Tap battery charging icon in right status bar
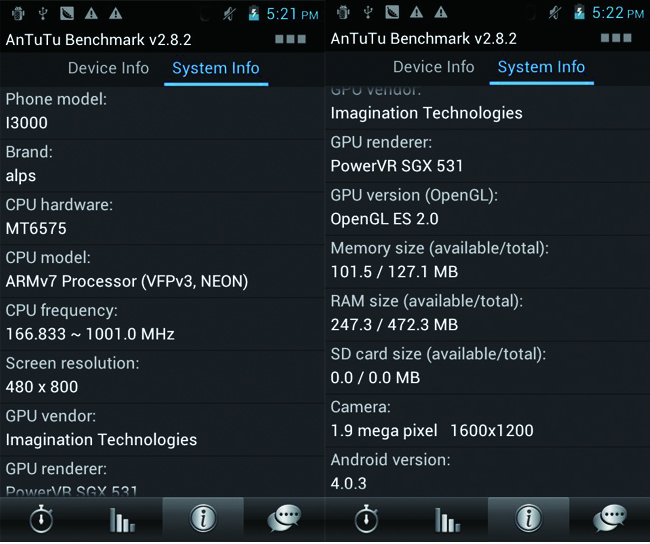 579,12
